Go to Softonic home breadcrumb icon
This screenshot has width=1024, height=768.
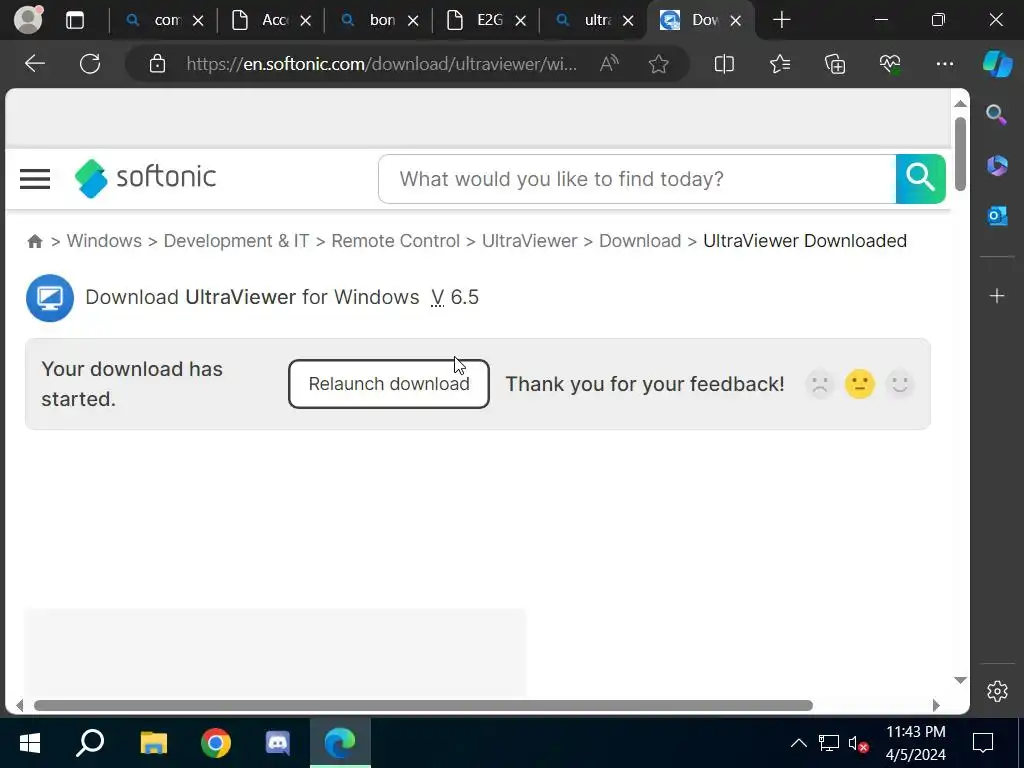[35, 241]
